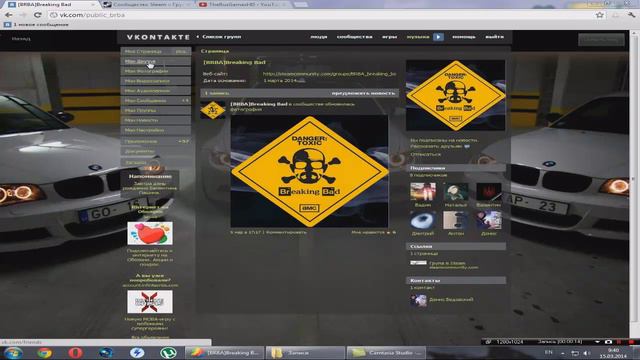The image size is (640, 360).
Task: Open the group profile picture on right
Action: point(456,96)
